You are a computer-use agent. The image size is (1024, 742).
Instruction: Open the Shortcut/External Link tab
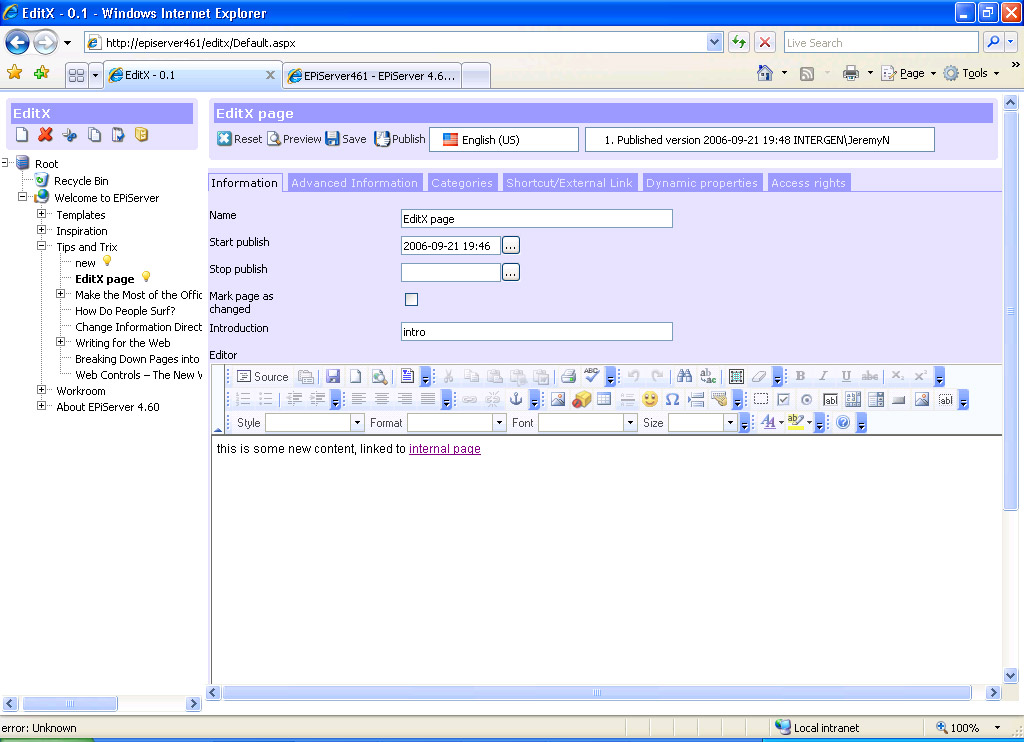(569, 183)
